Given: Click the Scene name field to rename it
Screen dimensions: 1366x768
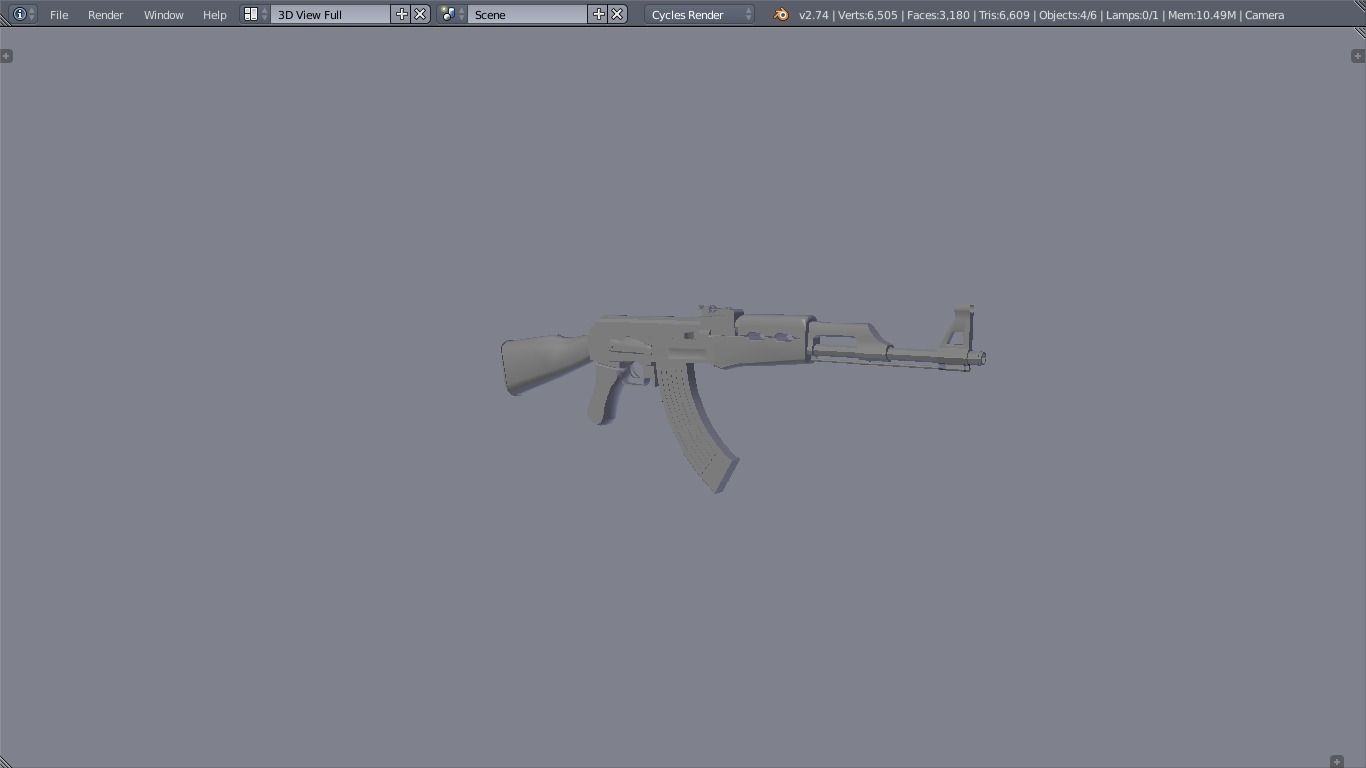Looking at the screenshot, I should [x=528, y=14].
